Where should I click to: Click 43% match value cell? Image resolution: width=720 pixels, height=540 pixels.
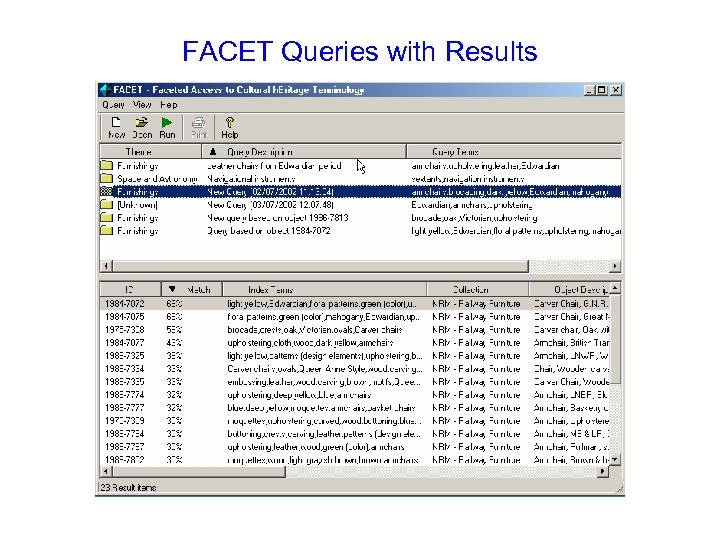click(x=174, y=343)
